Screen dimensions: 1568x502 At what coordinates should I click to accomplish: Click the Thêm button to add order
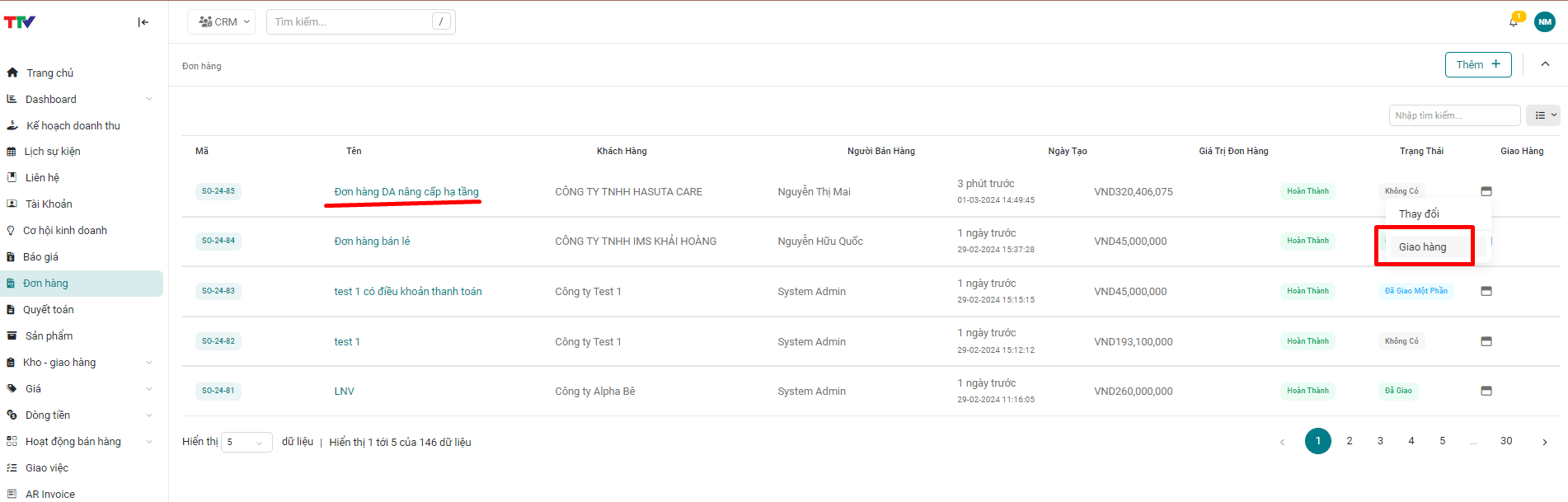(1477, 64)
